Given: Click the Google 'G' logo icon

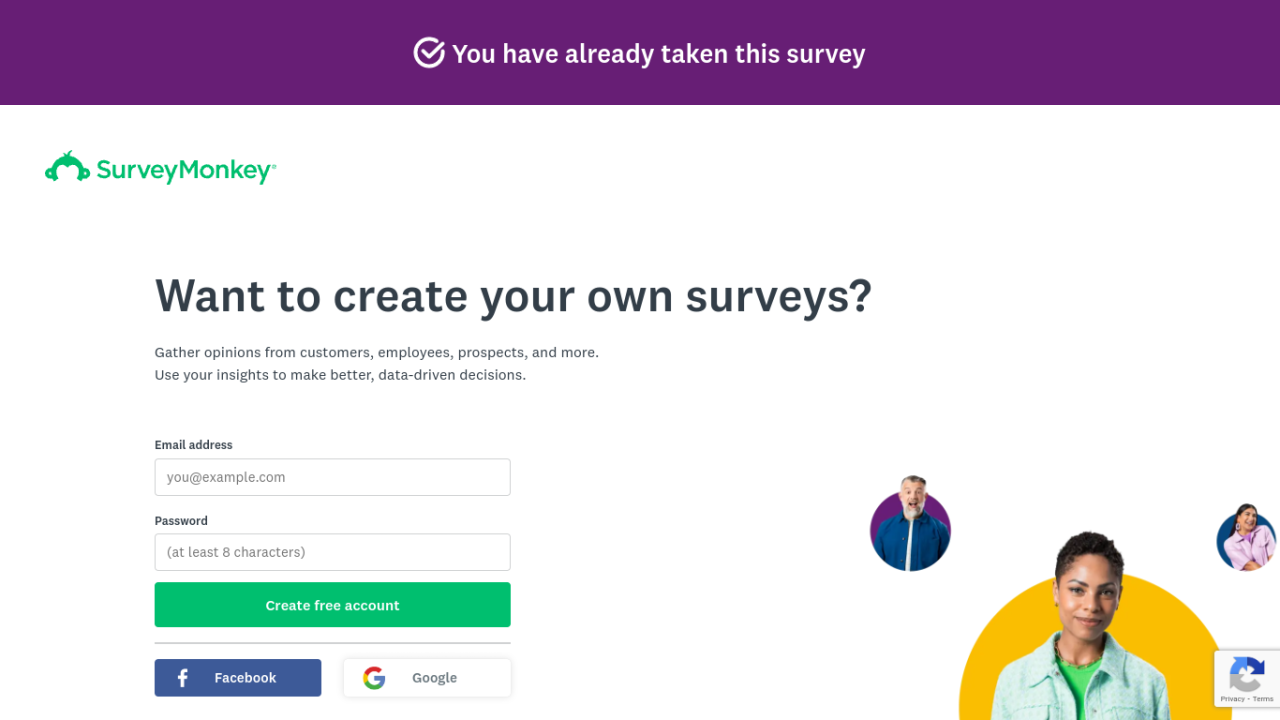Looking at the screenshot, I should [x=374, y=678].
